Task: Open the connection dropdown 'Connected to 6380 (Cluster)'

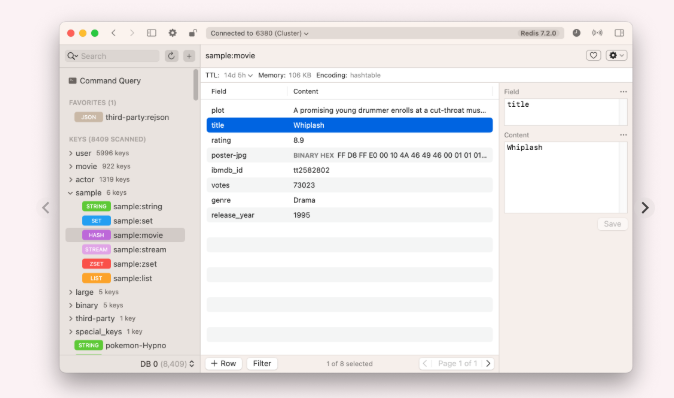Action: (259, 33)
